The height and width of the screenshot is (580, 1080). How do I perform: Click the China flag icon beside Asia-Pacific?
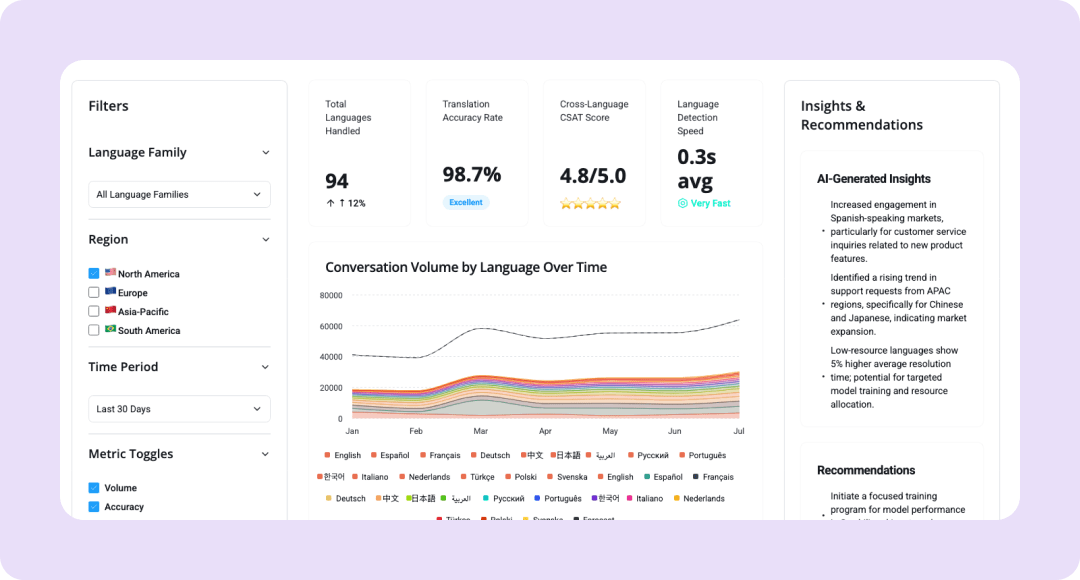pos(110,311)
